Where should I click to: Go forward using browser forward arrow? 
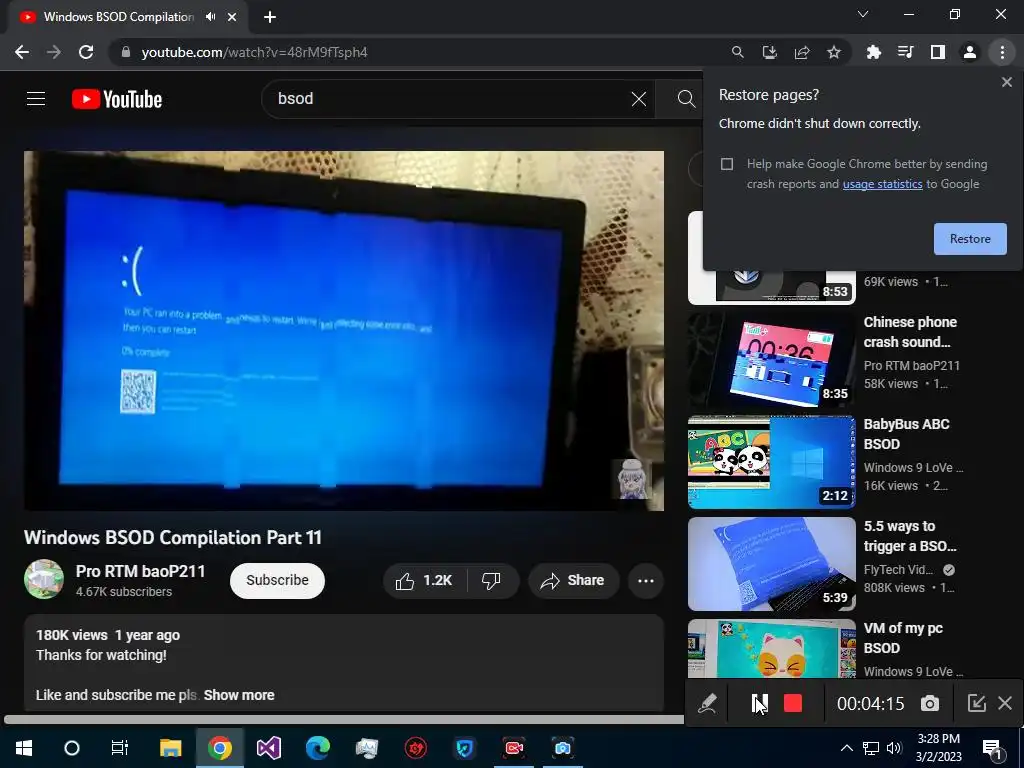coord(54,52)
